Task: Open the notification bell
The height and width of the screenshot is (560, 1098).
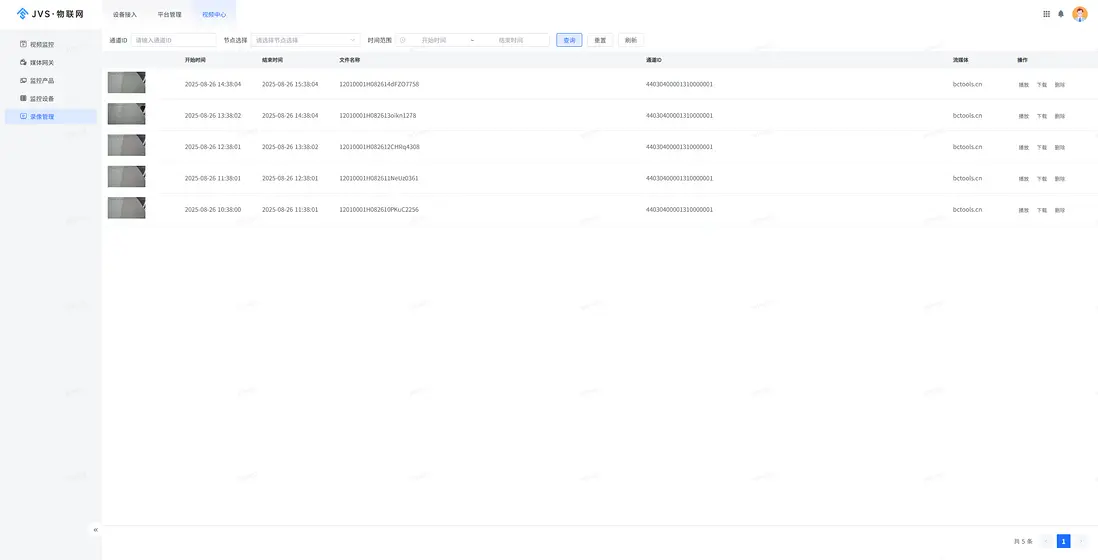Action: [1061, 14]
